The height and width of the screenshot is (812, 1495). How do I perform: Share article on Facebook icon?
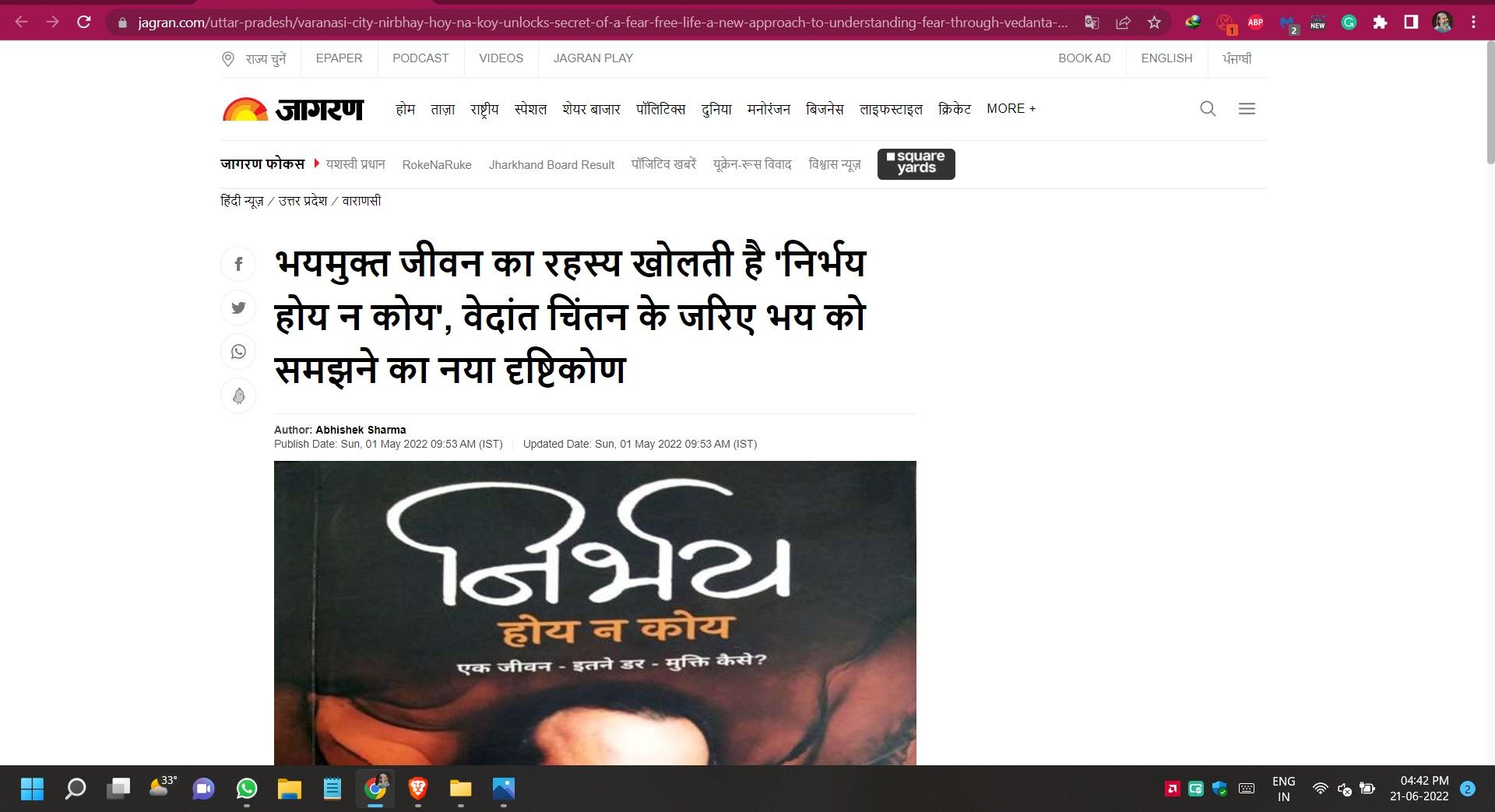(238, 264)
